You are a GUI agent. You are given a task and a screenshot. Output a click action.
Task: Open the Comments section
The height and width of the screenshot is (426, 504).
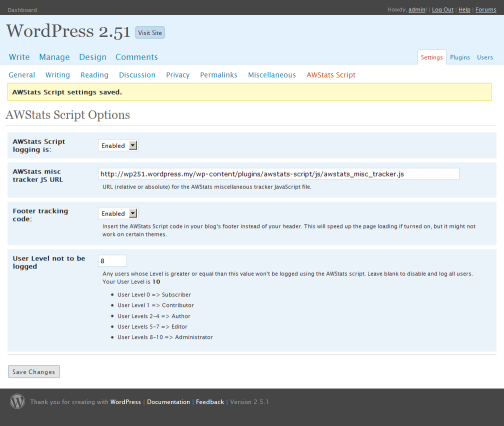click(137, 57)
